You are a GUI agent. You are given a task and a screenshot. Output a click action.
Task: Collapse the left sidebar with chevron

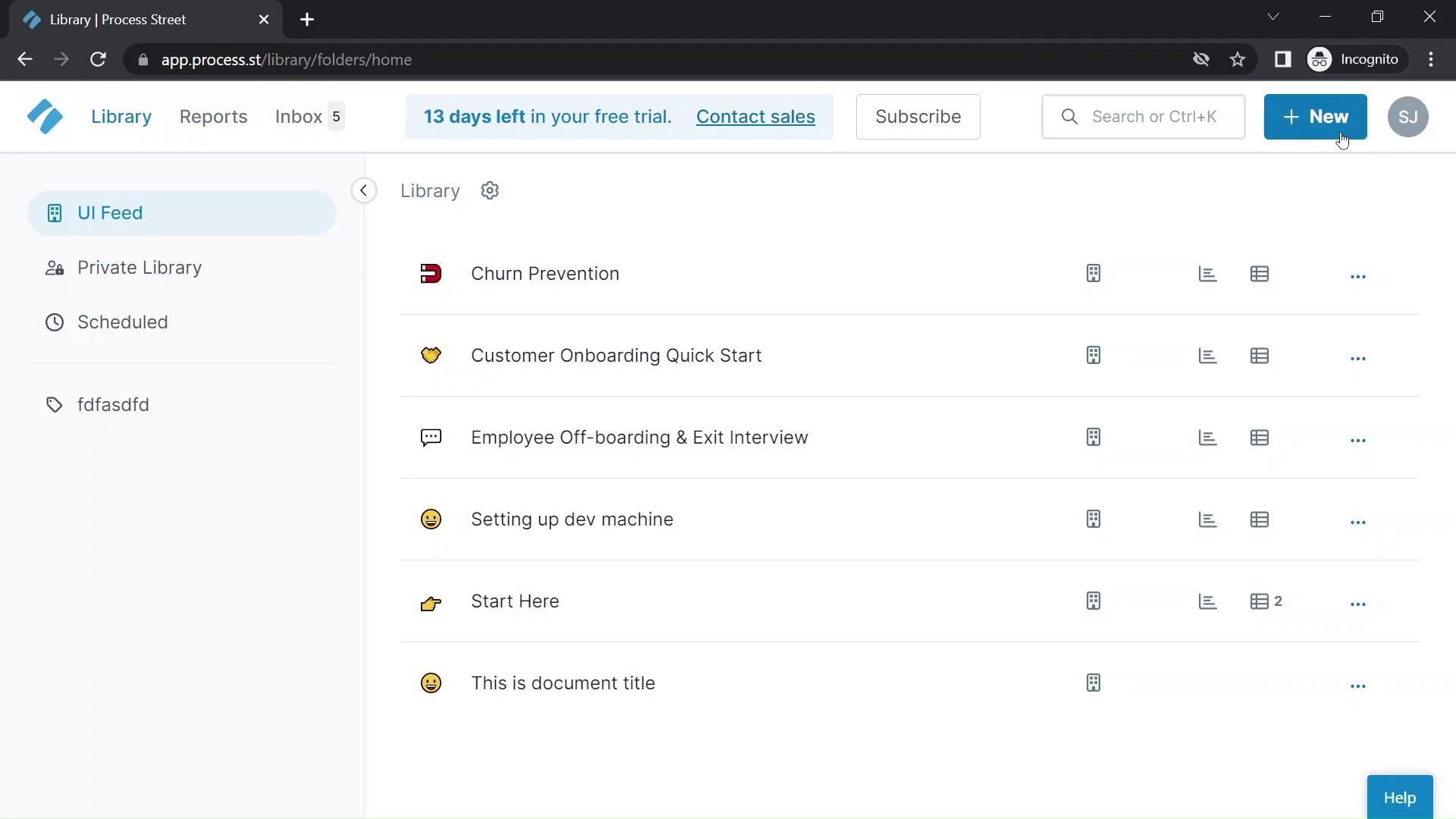[364, 191]
